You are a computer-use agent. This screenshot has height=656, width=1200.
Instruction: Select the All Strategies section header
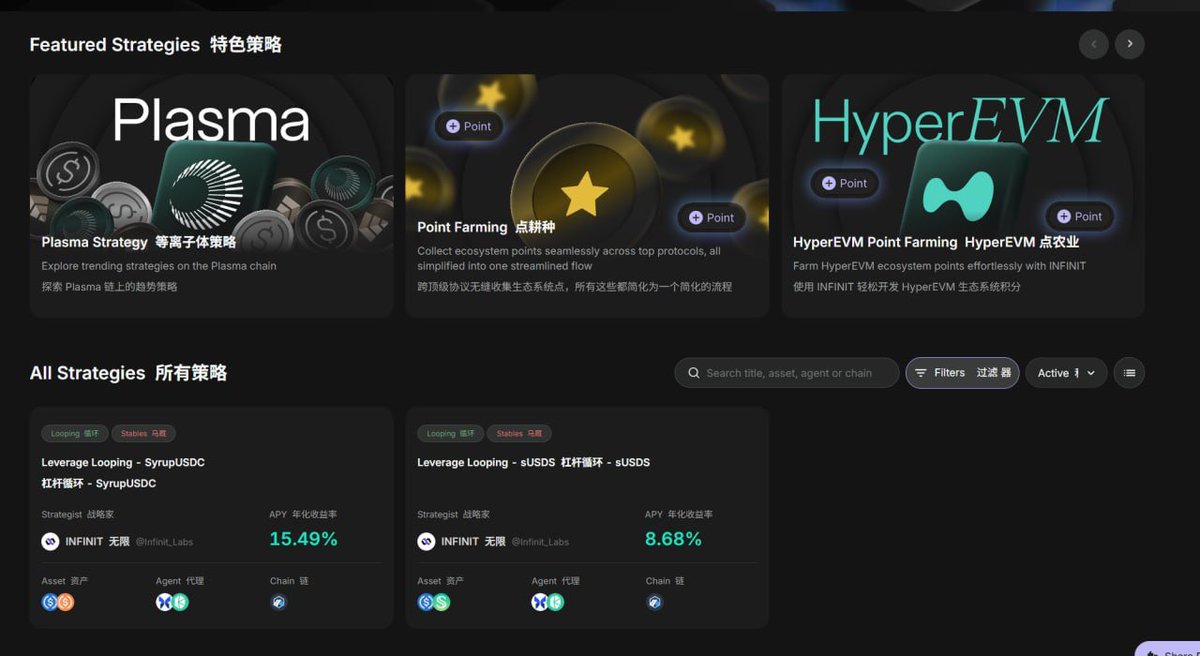(130, 372)
